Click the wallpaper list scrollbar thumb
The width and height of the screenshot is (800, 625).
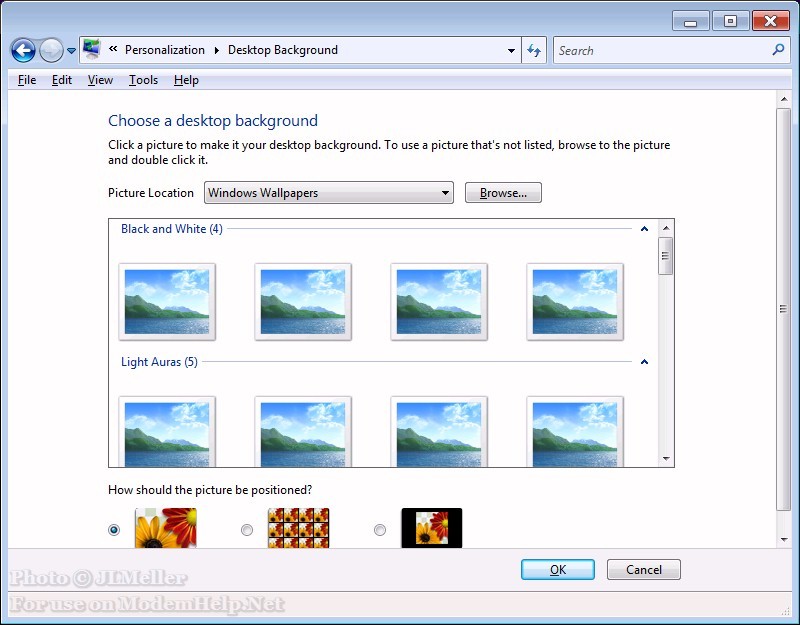click(x=665, y=256)
